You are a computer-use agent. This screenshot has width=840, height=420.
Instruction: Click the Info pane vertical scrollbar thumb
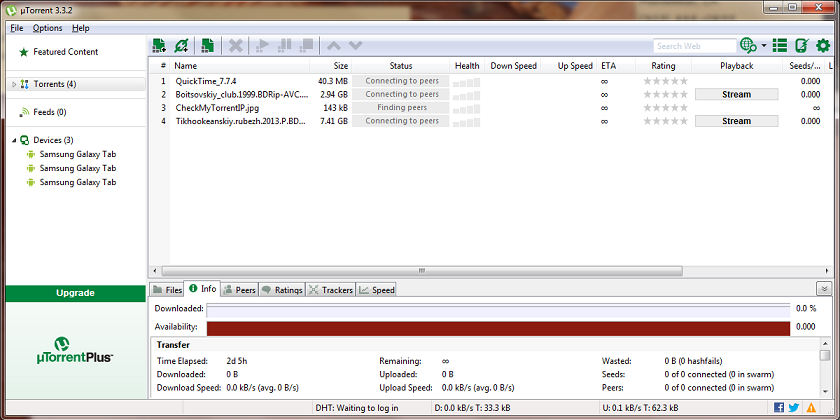pyautogui.click(x=825, y=355)
